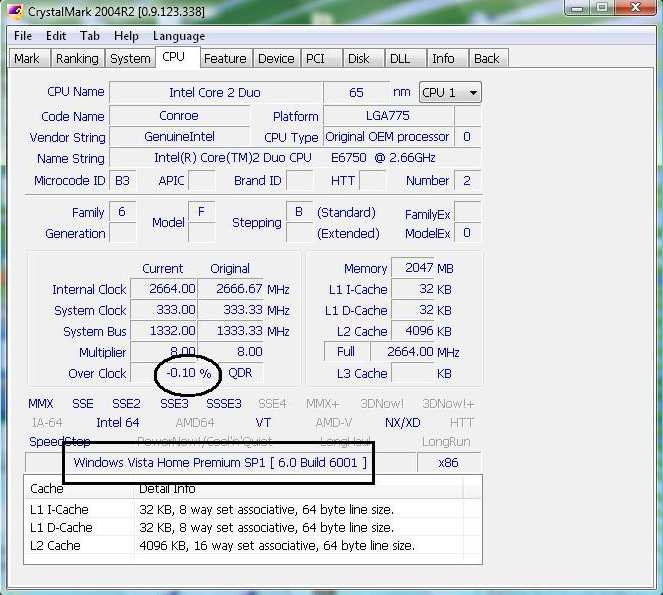Viewport: 663px width, 595px height.
Task: Click the QDR field
Action: coord(241,373)
